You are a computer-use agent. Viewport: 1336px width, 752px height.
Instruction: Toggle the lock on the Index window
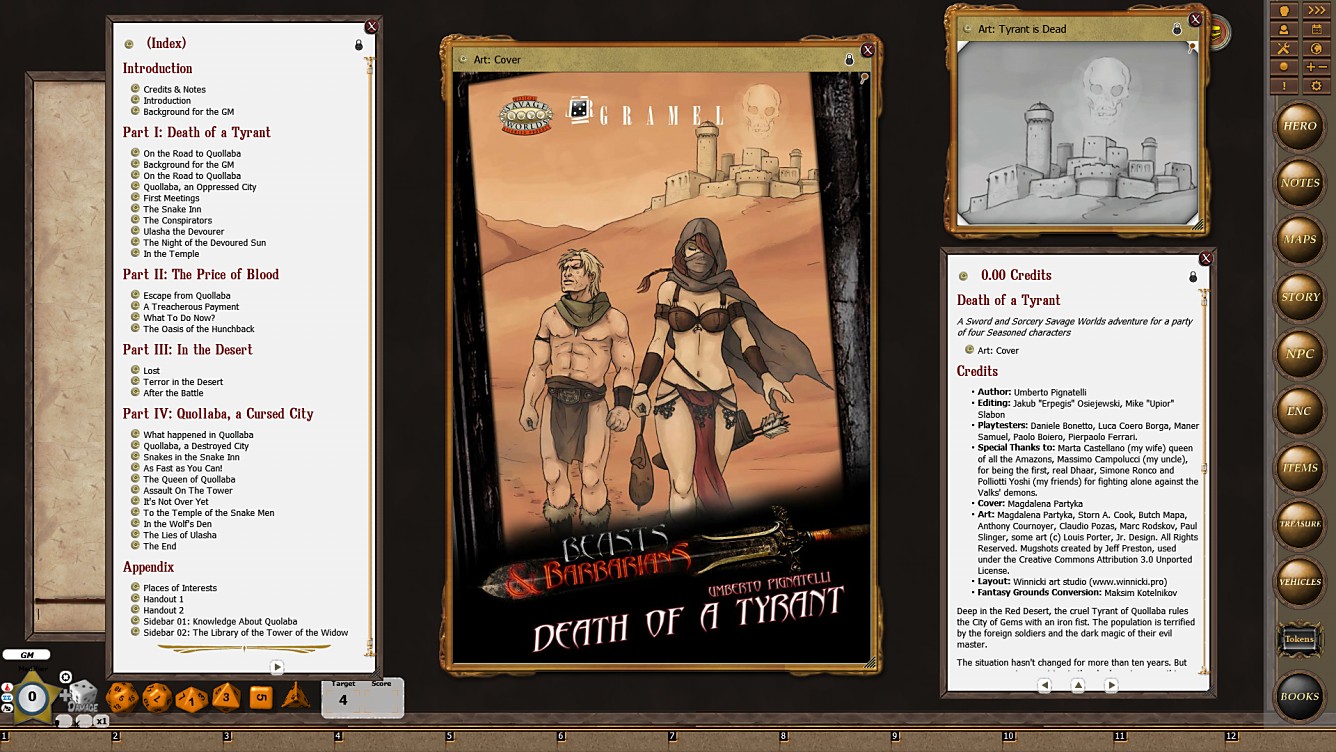[x=358, y=44]
